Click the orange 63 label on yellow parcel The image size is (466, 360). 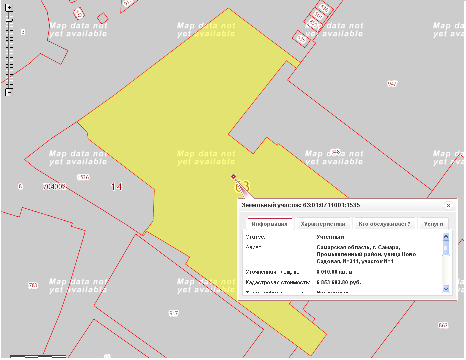pos(242,187)
